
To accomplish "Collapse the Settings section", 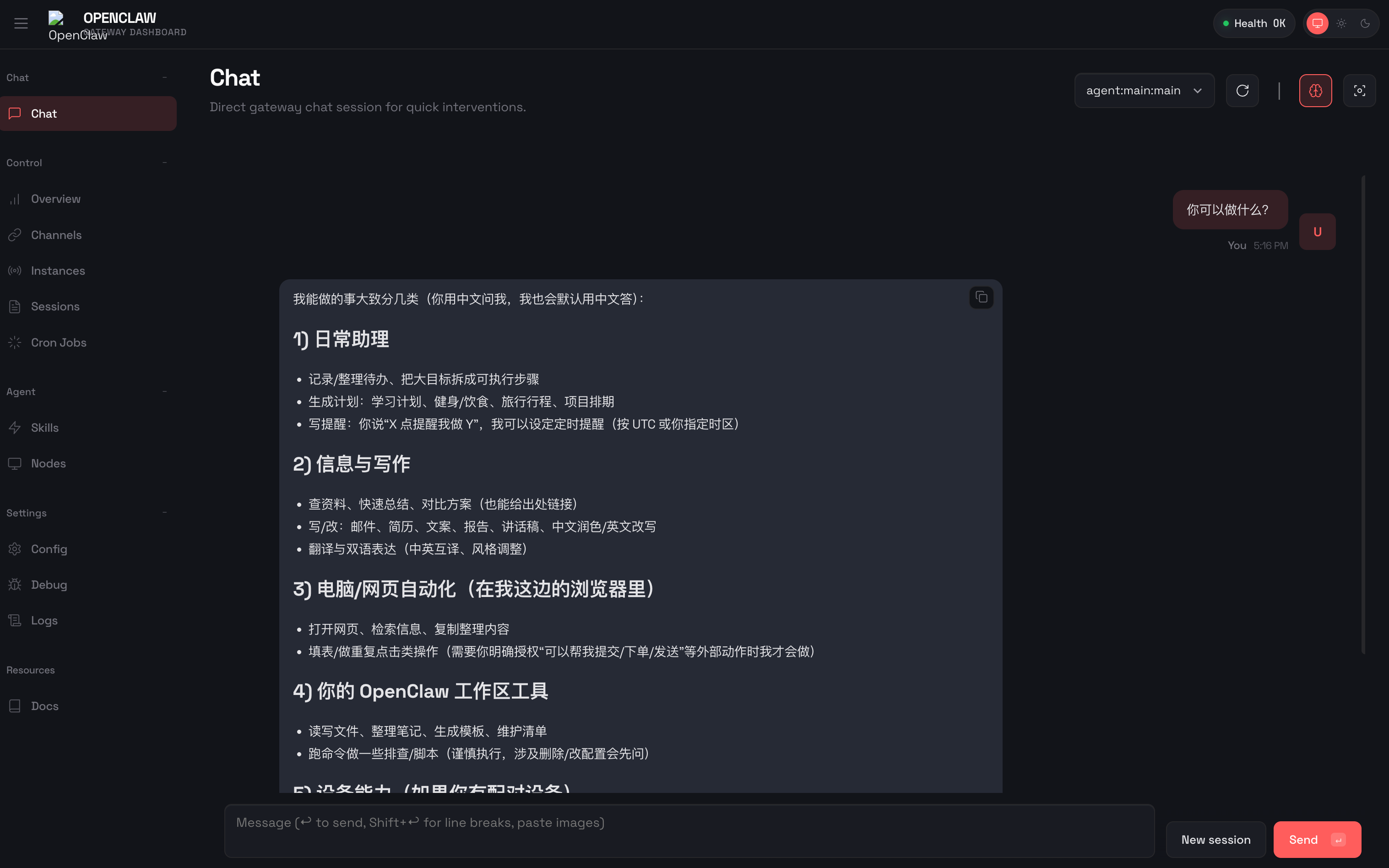I will pyautogui.click(x=164, y=513).
